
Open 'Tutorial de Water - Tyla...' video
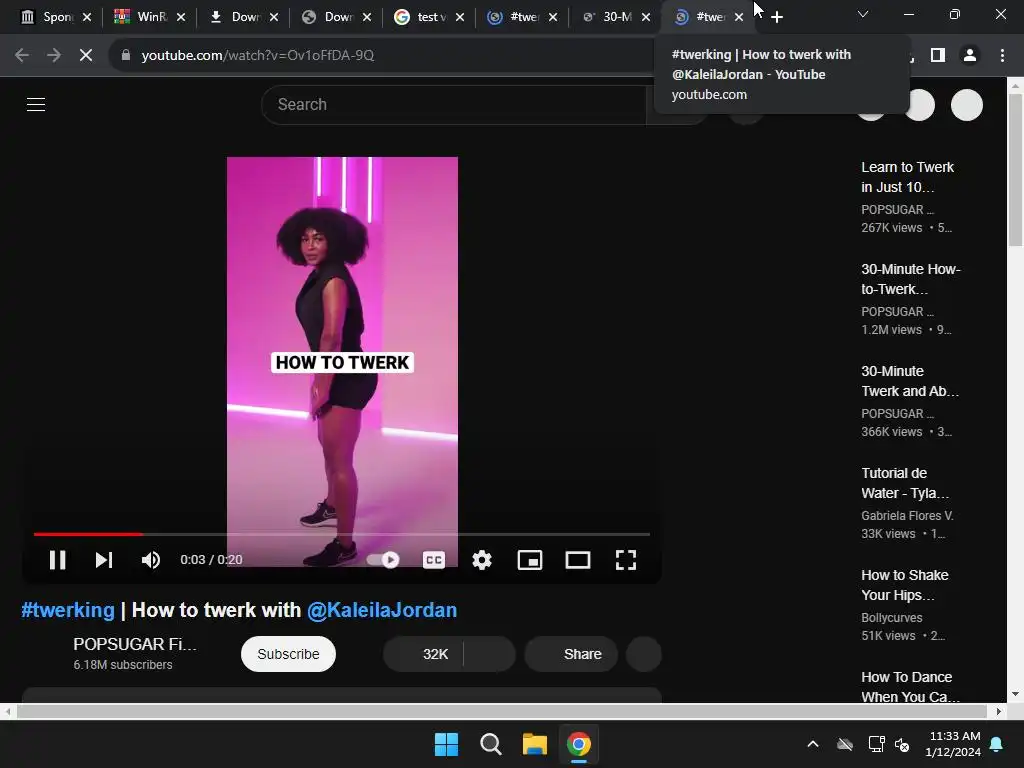tap(905, 483)
